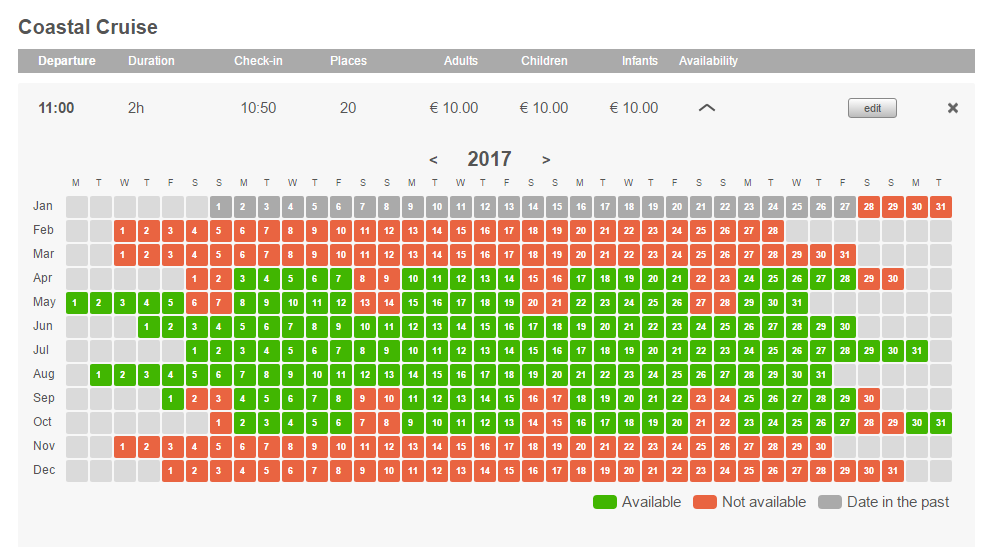Toggle availability for May 1
994x547 pixels.
(x=77, y=302)
